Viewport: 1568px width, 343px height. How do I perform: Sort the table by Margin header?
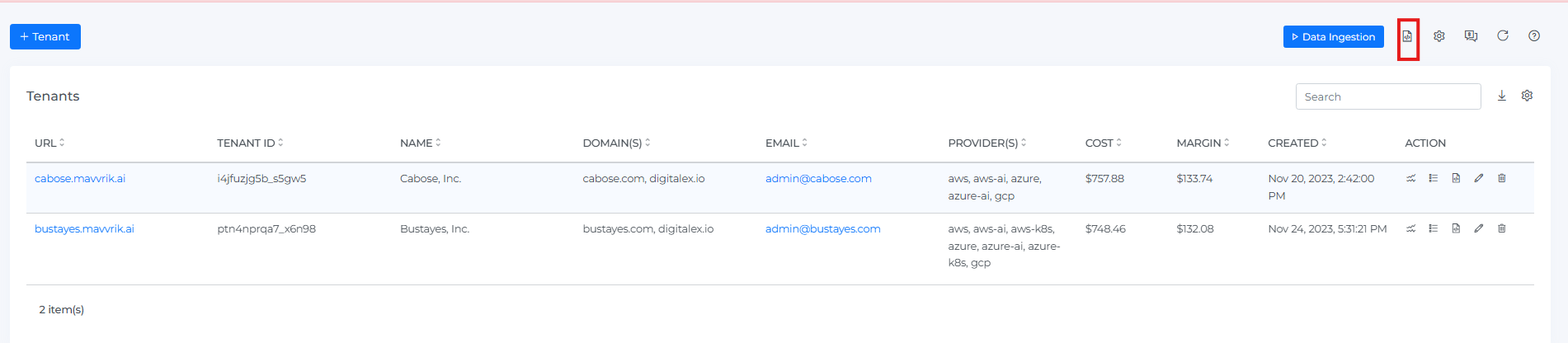[x=1203, y=143]
